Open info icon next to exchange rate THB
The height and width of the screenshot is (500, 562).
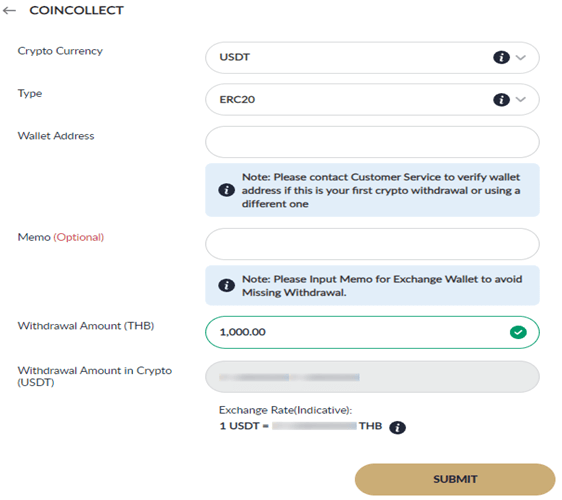397,427
